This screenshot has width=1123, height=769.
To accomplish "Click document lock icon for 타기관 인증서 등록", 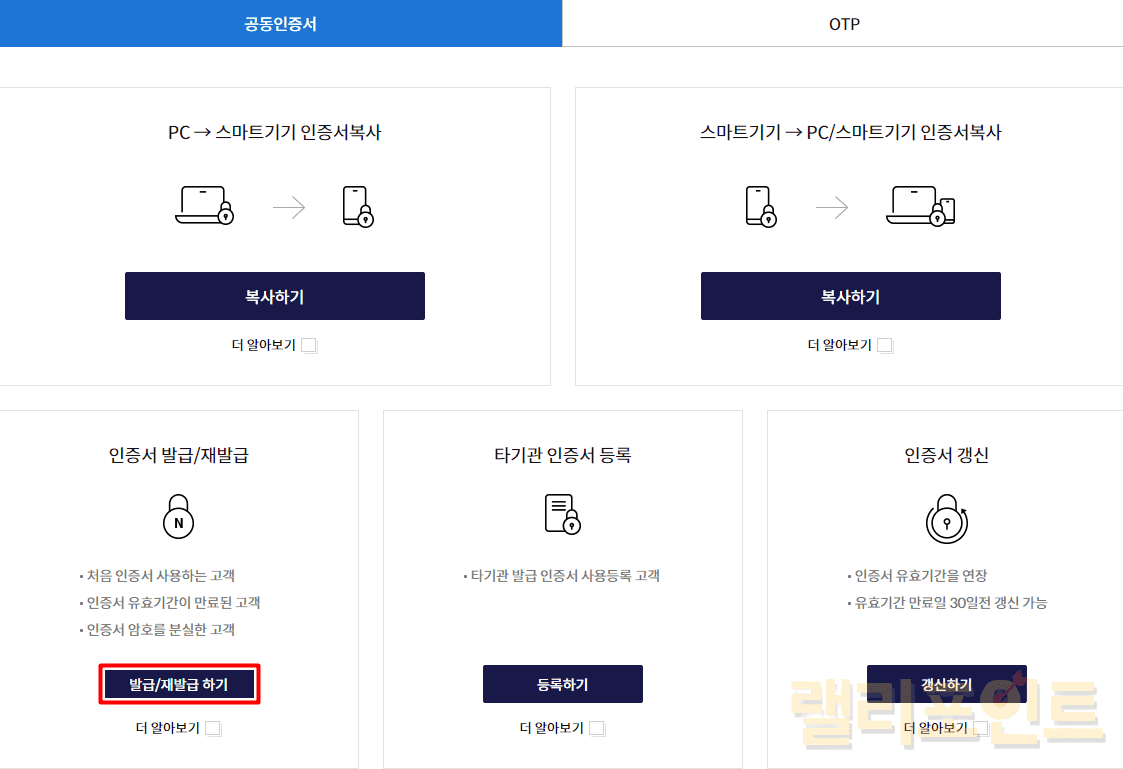I will [x=562, y=514].
